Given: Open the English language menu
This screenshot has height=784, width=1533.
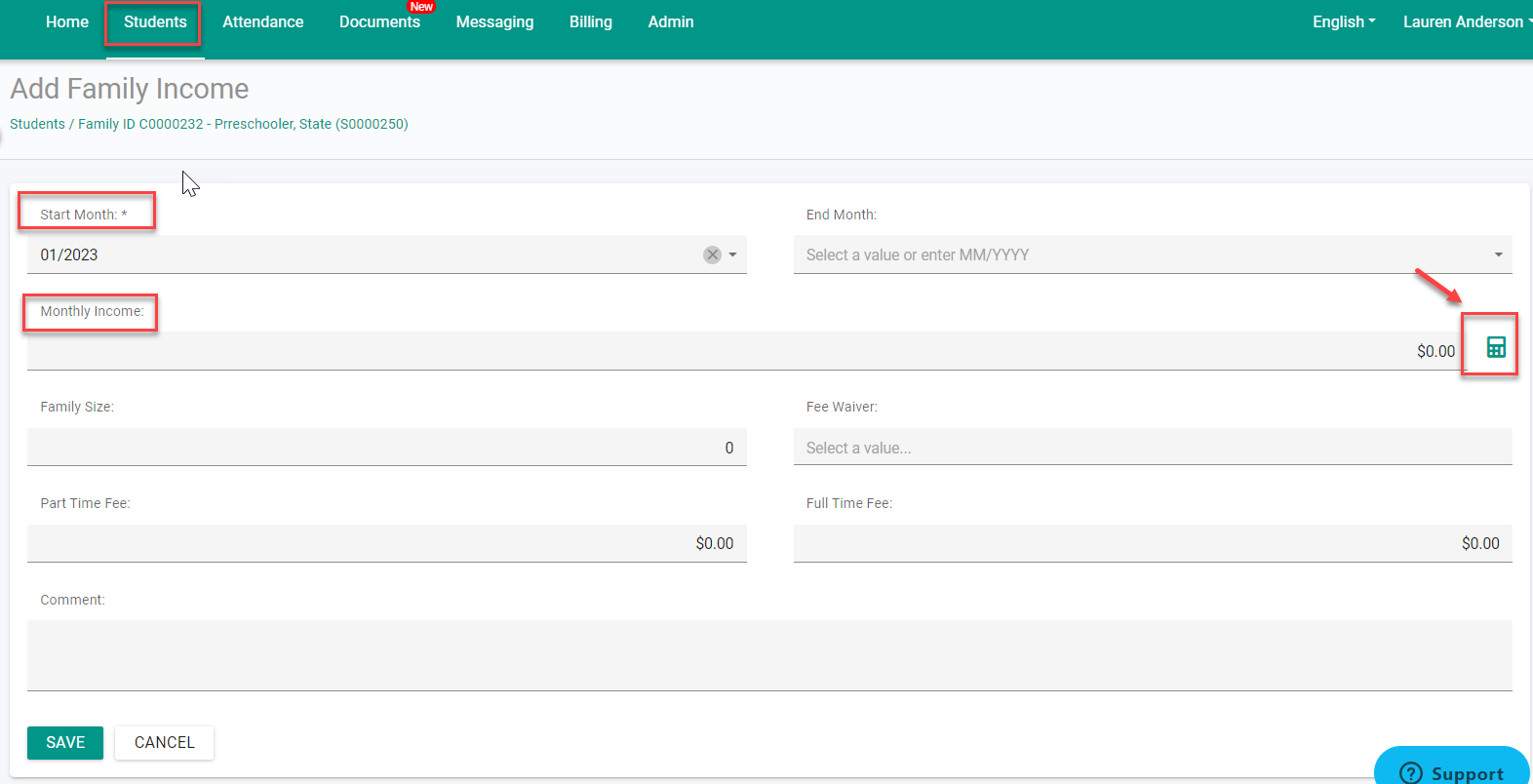Looking at the screenshot, I should (x=1343, y=21).
